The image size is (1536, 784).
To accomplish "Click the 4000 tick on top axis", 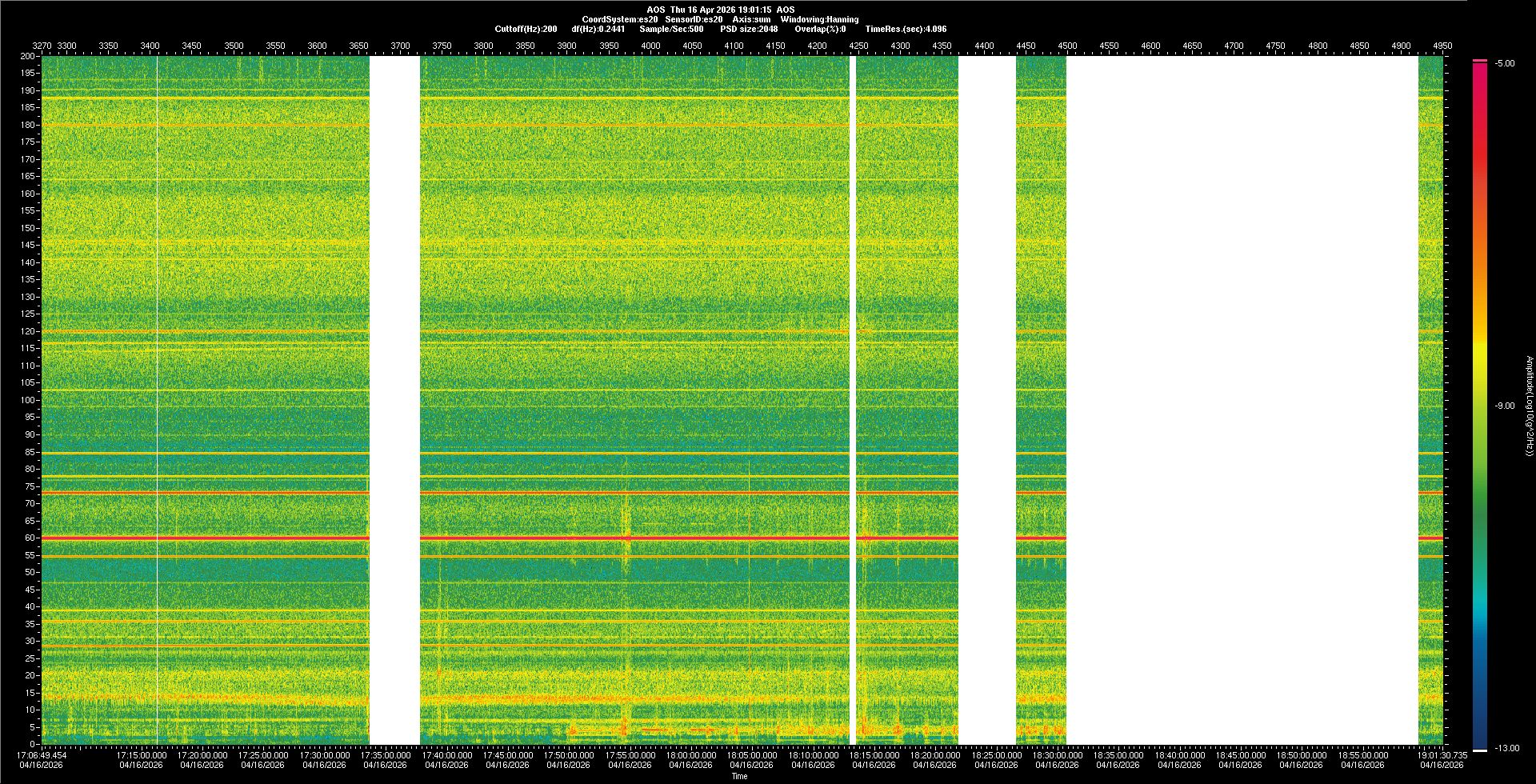I will pyautogui.click(x=650, y=46).
